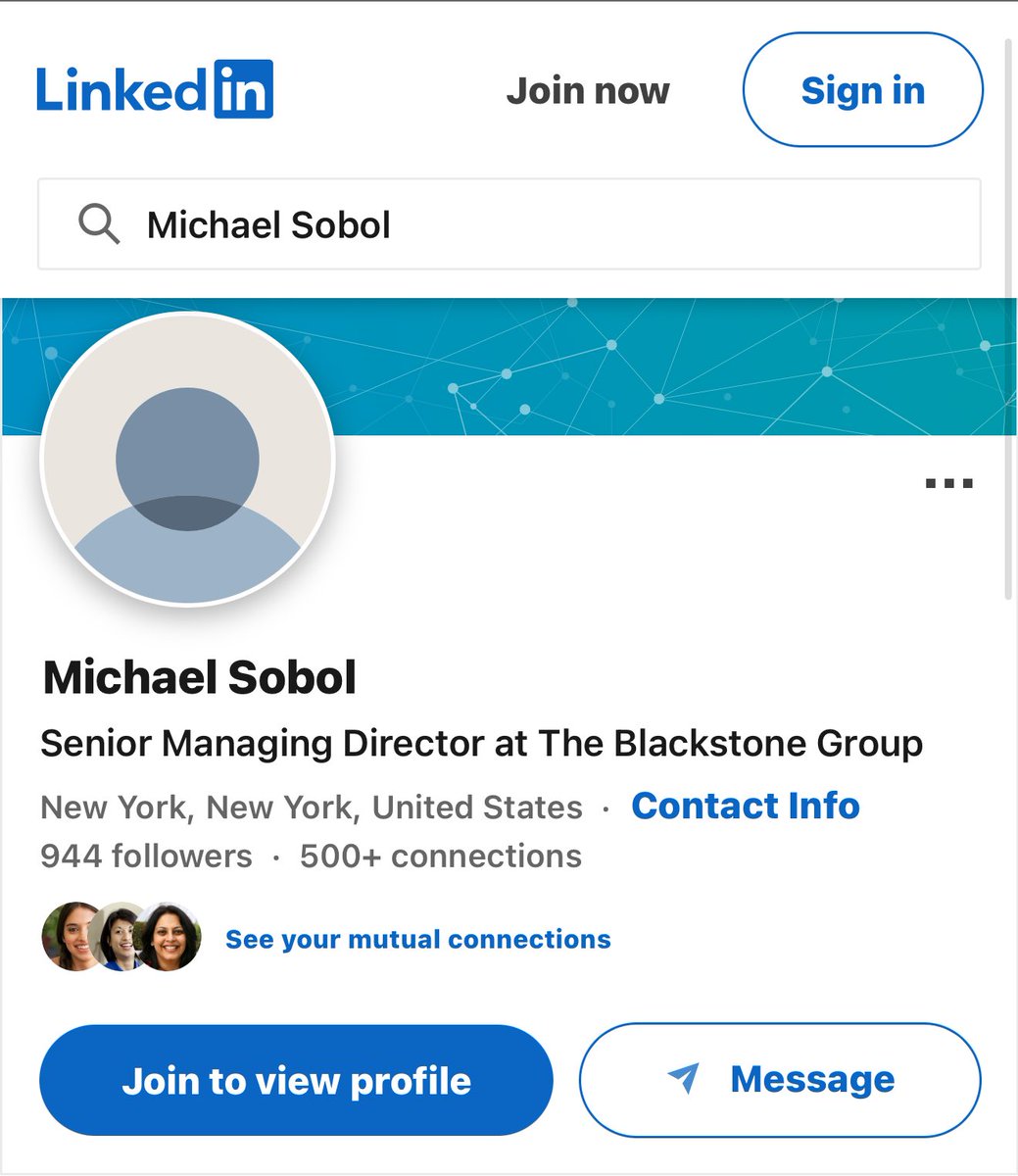Select the Join now option
Image resolution: width=1018 pixels, height=1176 pixels.
tap(588, 91)
